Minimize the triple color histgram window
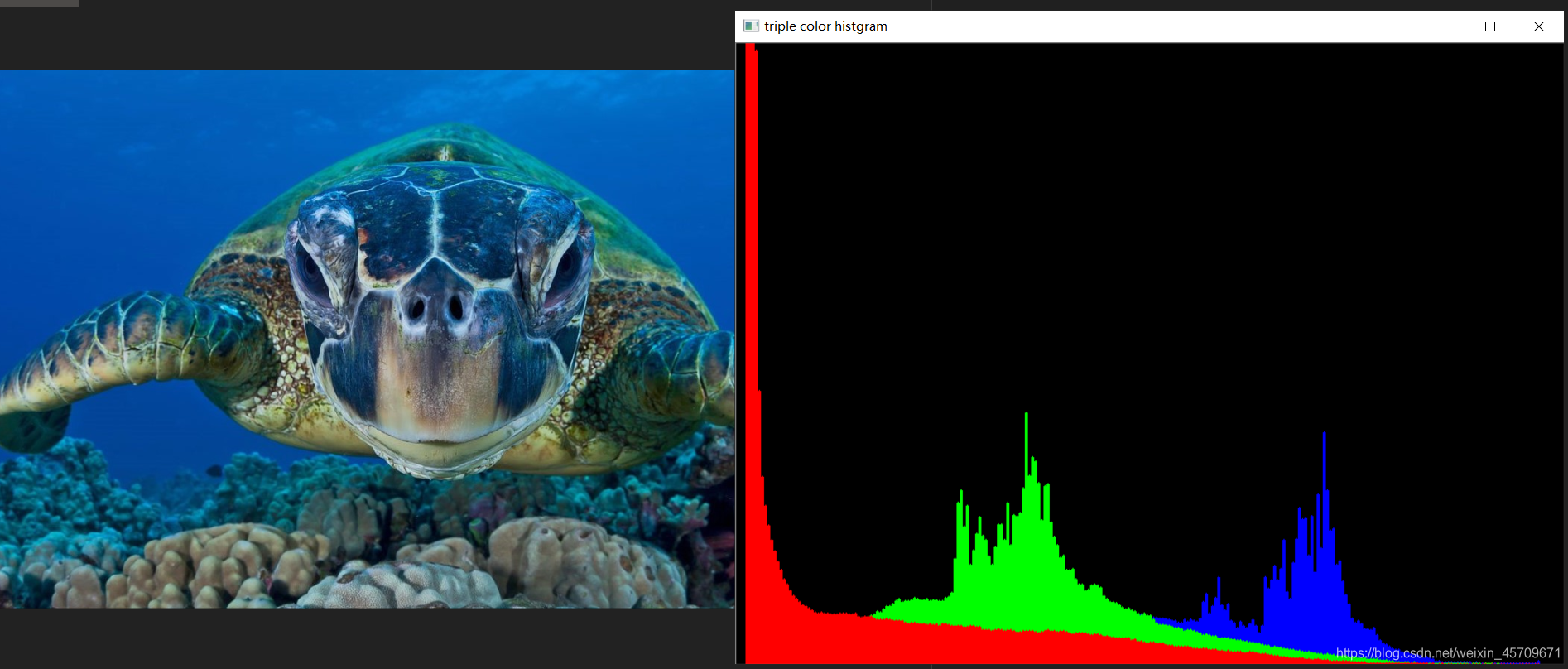This screenshot has height=669, width=1568. [x=1442, y=26]
